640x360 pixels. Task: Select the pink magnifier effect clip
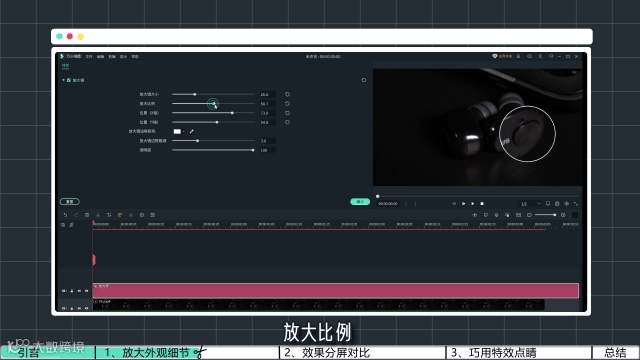[x=336, y=291]
